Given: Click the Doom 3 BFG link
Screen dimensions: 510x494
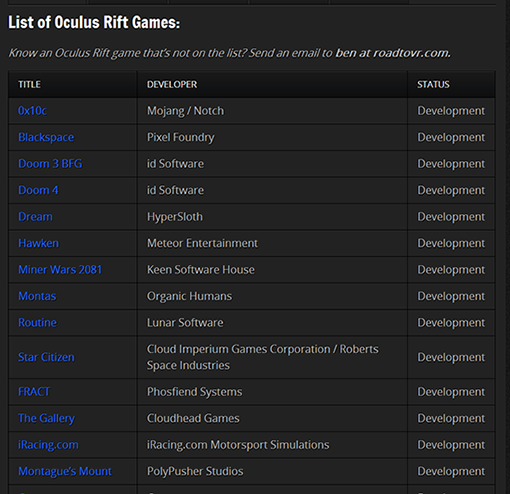Looking at the screenshot, I should pyautogui.click(x=50, y=164).
